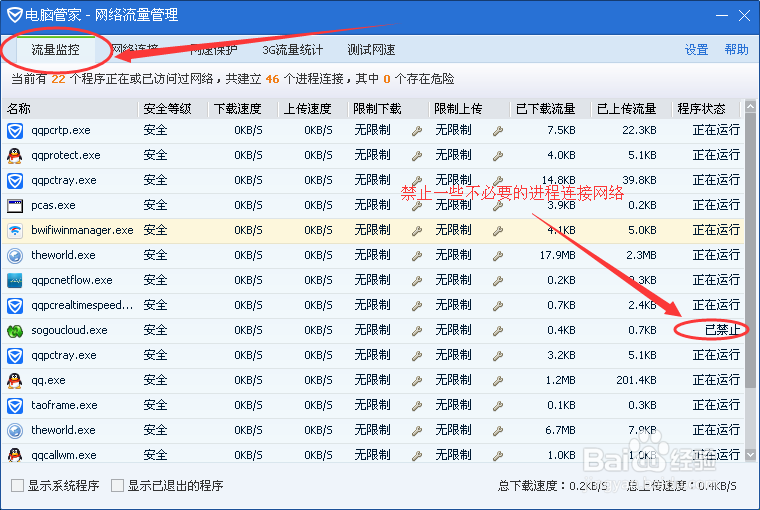The width and height of the screenshot is (760, 510).
Task: Open 设置 link
Action: [697, 49]
